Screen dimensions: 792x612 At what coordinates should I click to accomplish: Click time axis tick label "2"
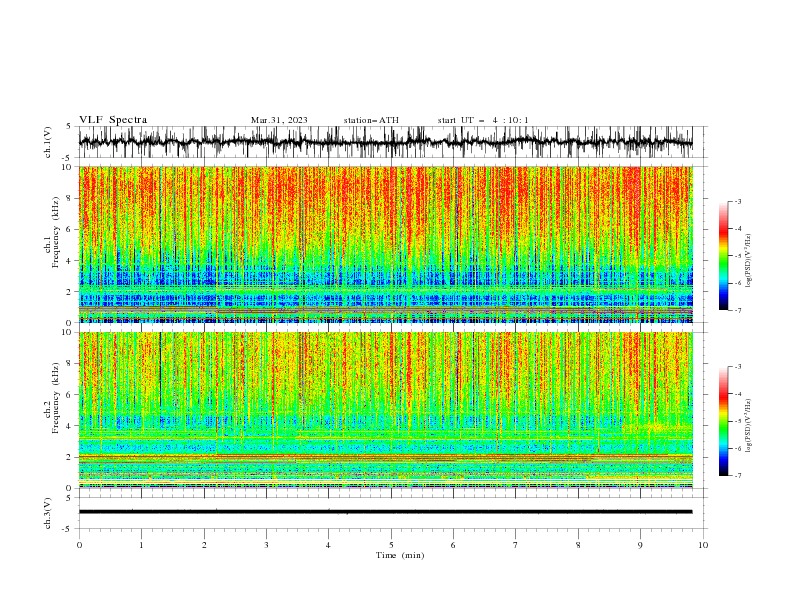tap(204, 545)
